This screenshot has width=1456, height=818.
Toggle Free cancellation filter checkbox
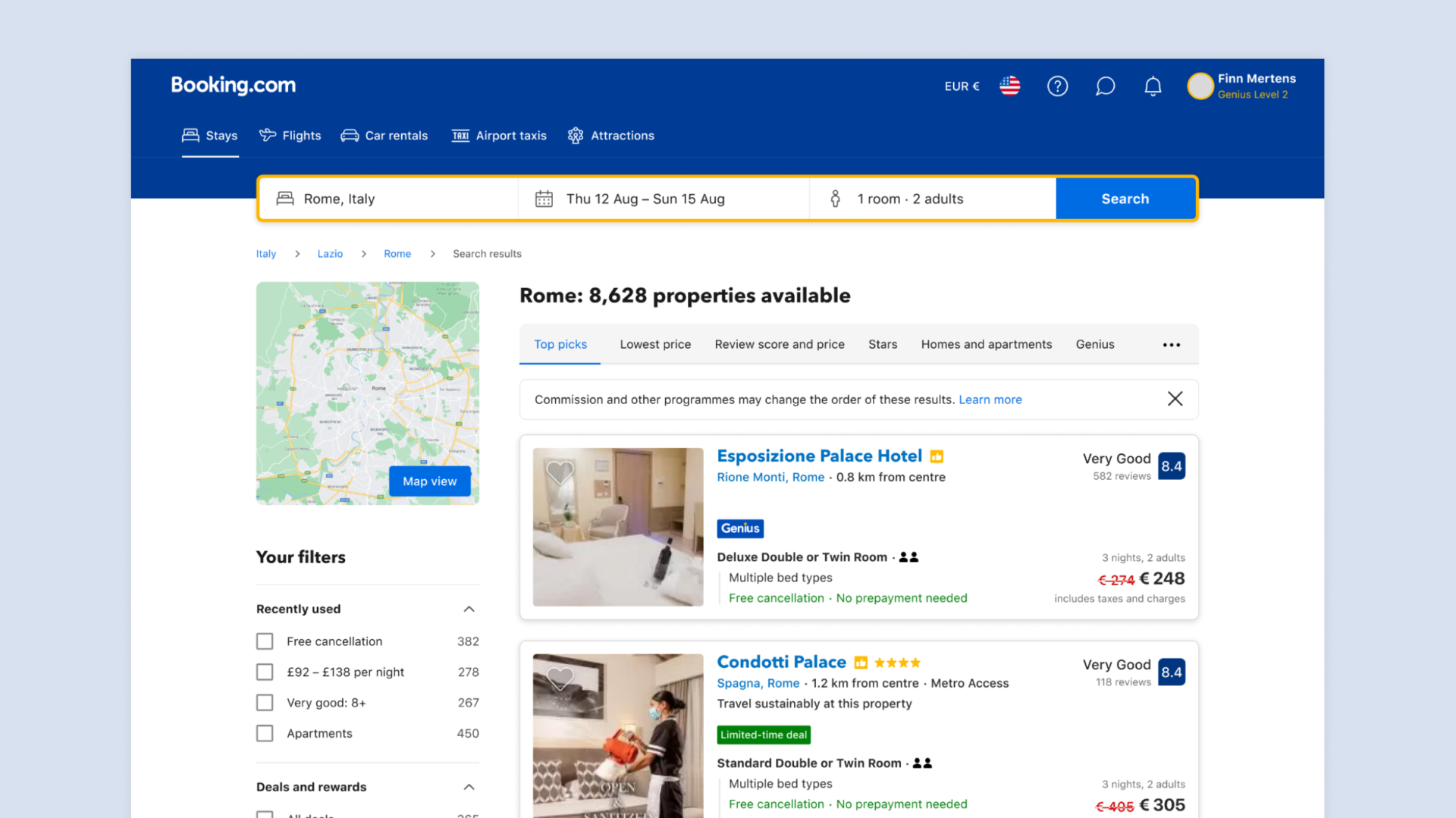265,641
